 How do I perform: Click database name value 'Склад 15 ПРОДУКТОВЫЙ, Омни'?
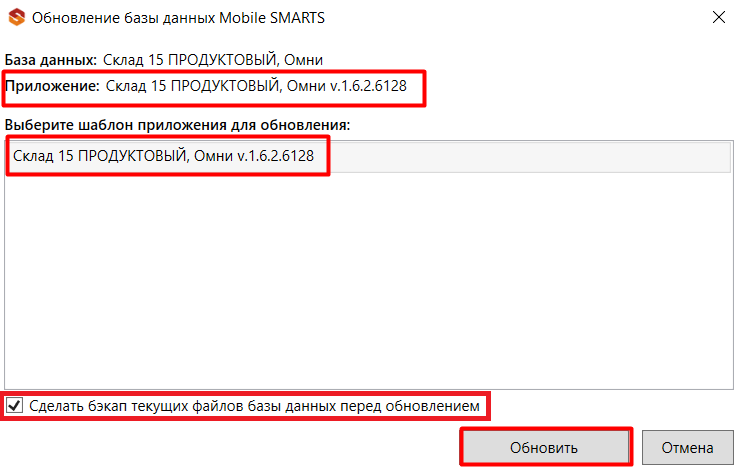(213, 60)
